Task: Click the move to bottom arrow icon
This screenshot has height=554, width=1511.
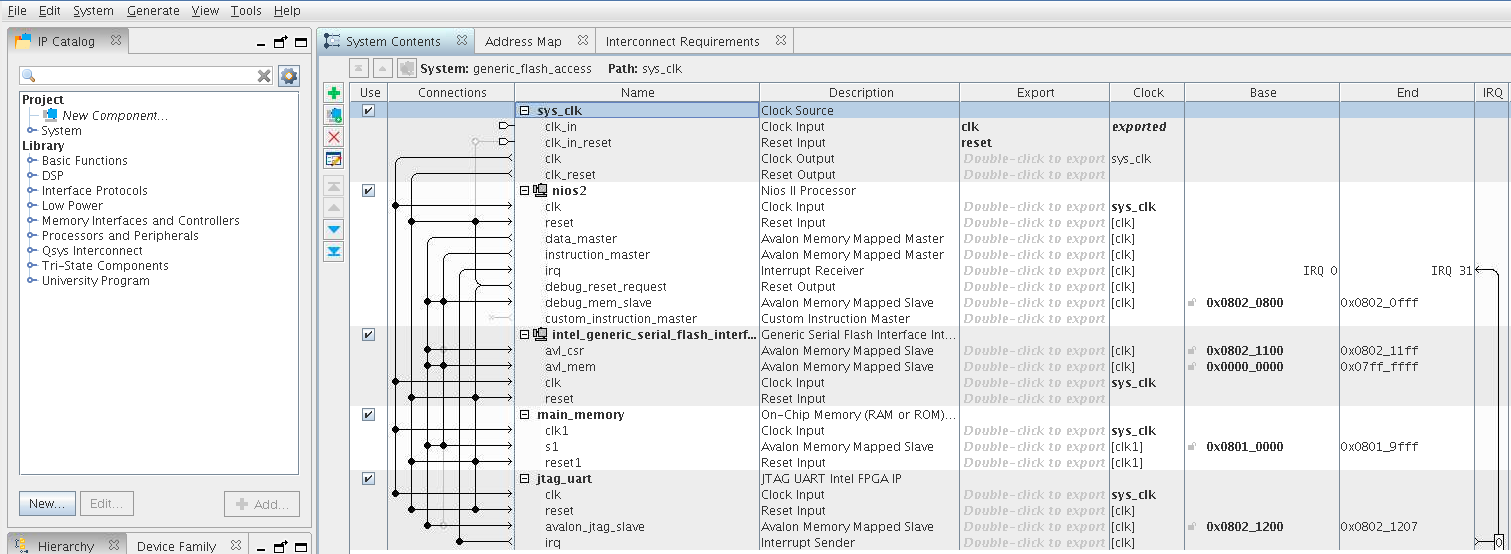Action: (334, 251)
